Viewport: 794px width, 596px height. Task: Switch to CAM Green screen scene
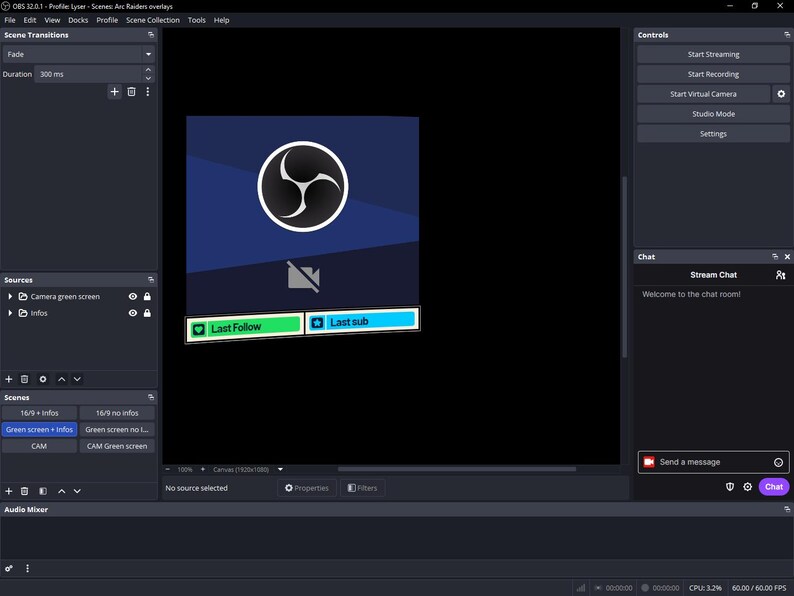pos(117,446)
